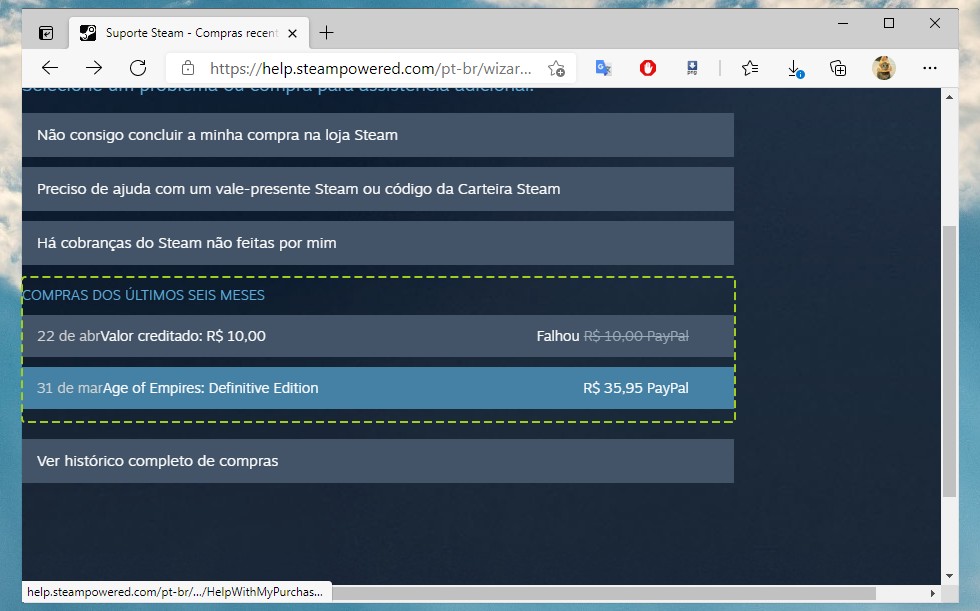Open the Downloads icon
This screenshot has width=980, height=611.
point(795,68)
